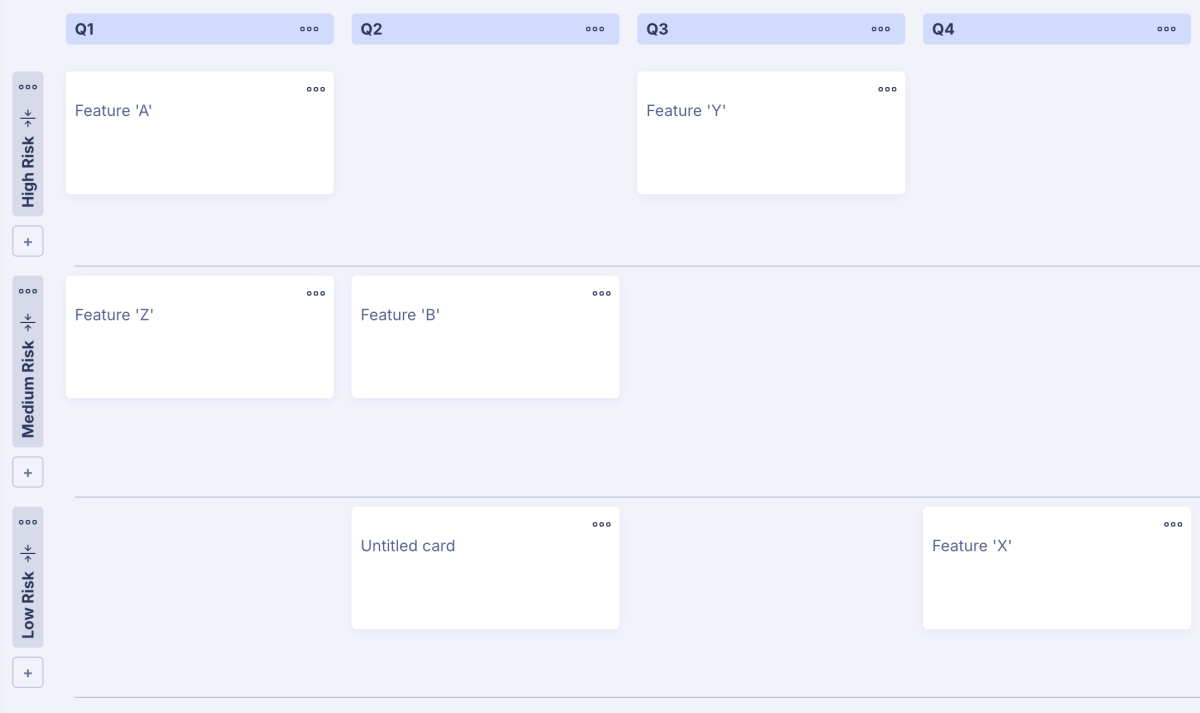Viewport: 1200px width, 713px height.
Task: Open the Untitled card options menu
Action: coord(602,524)
